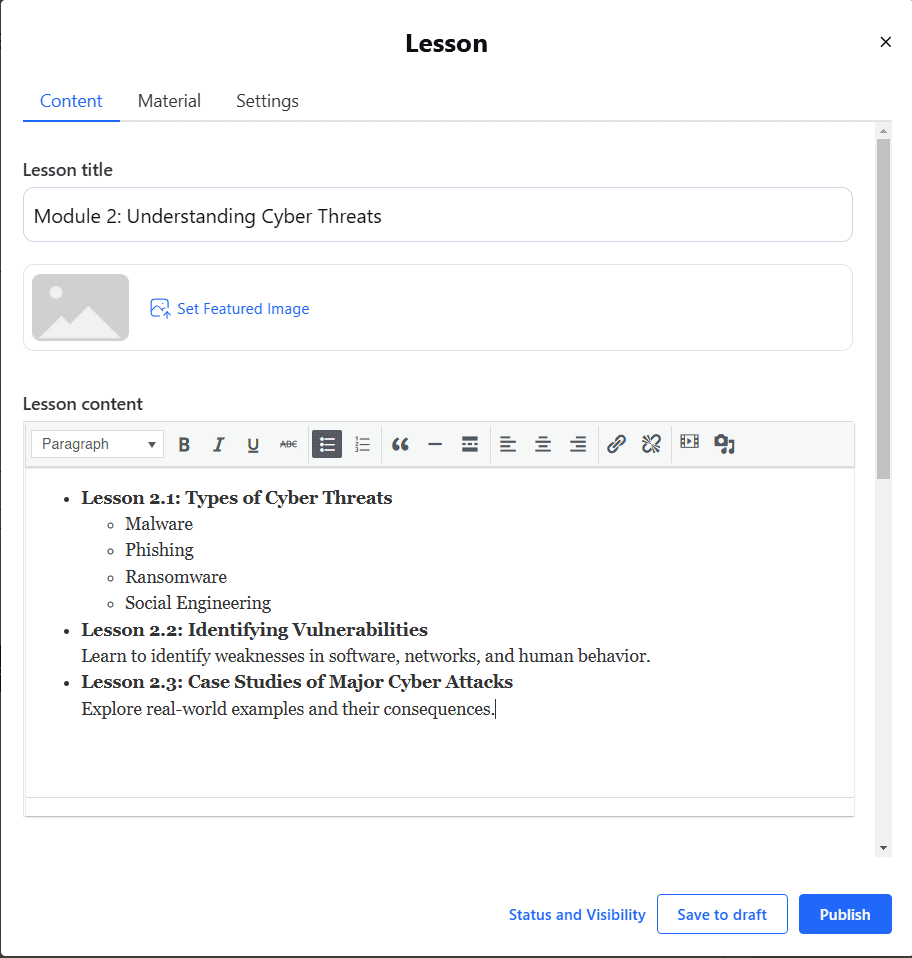Publish the lesson

pos(845,914)
